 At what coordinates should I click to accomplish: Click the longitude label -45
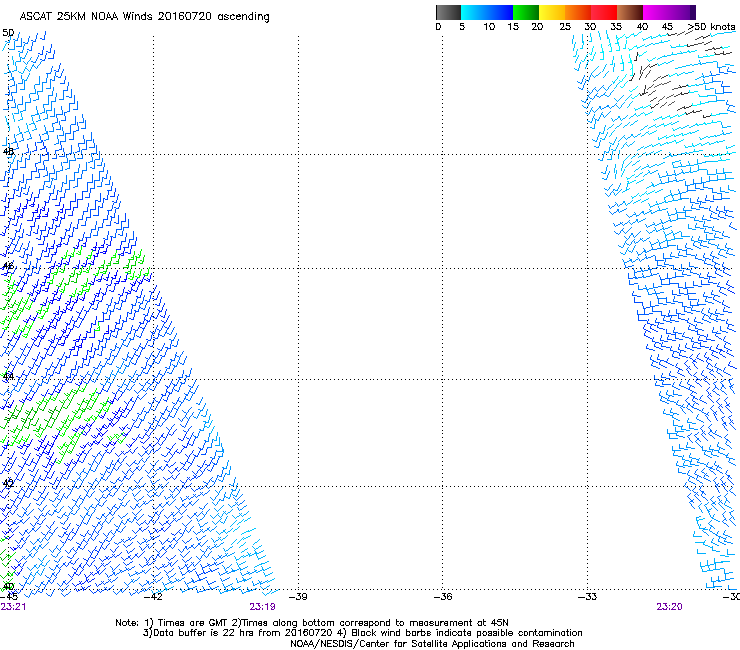click(x=9, y=597)
